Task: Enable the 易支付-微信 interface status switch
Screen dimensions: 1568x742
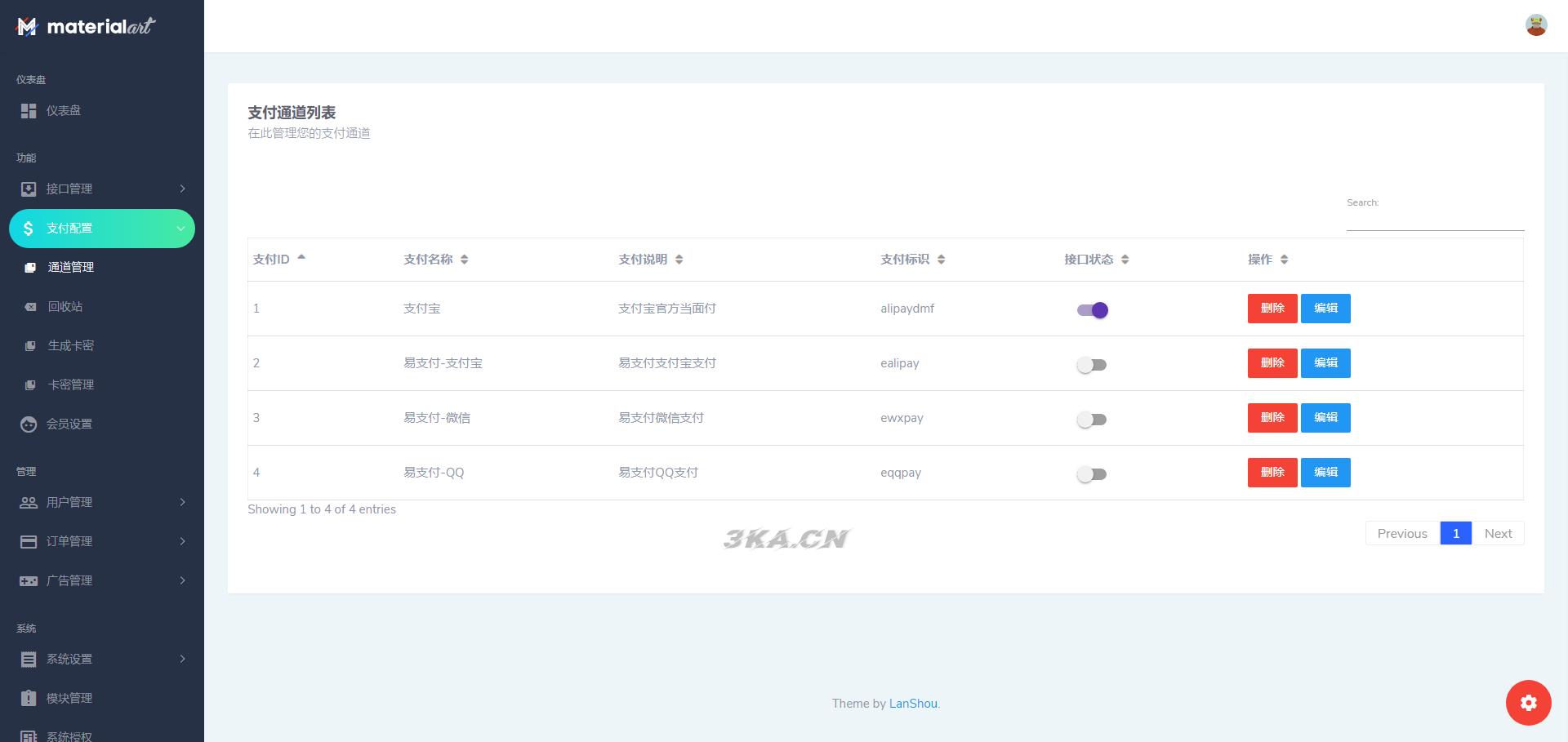Action: (x=1092, y=420)
